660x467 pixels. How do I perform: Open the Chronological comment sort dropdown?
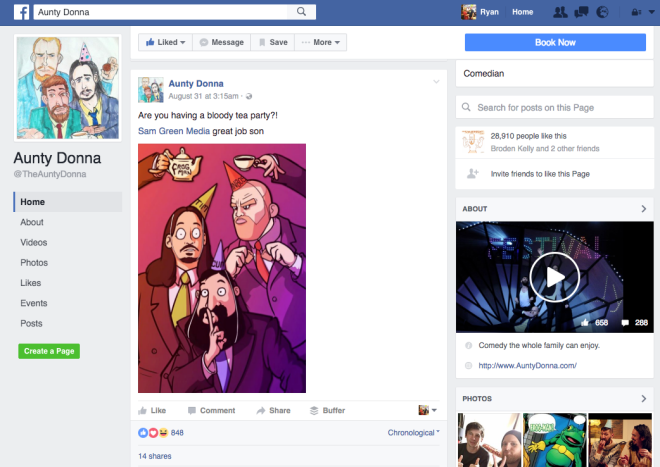[412, 432]
